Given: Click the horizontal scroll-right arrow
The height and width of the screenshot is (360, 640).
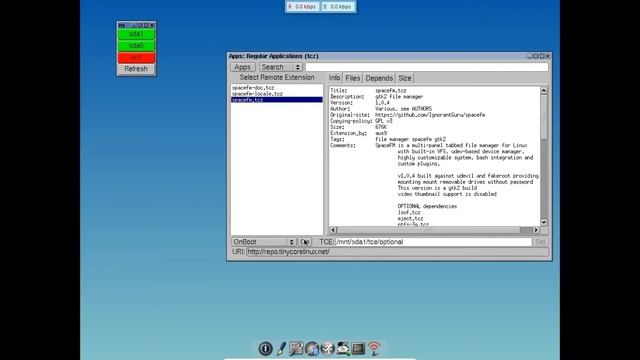Looking at the screenshot, I should (x=536, y=230).
